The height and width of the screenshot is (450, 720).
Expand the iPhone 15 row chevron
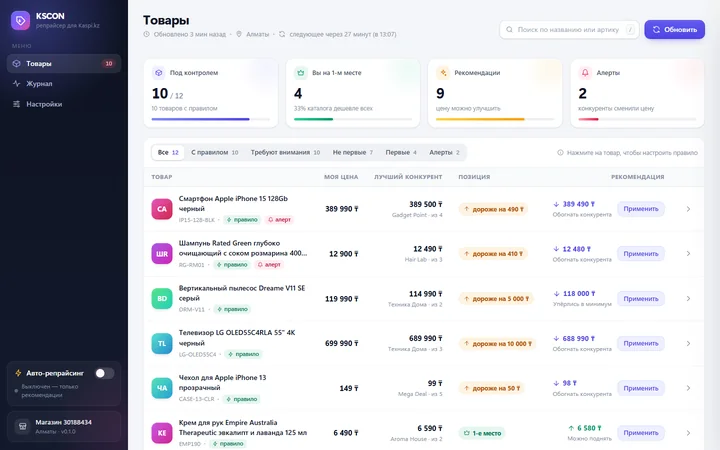(688, 209)
